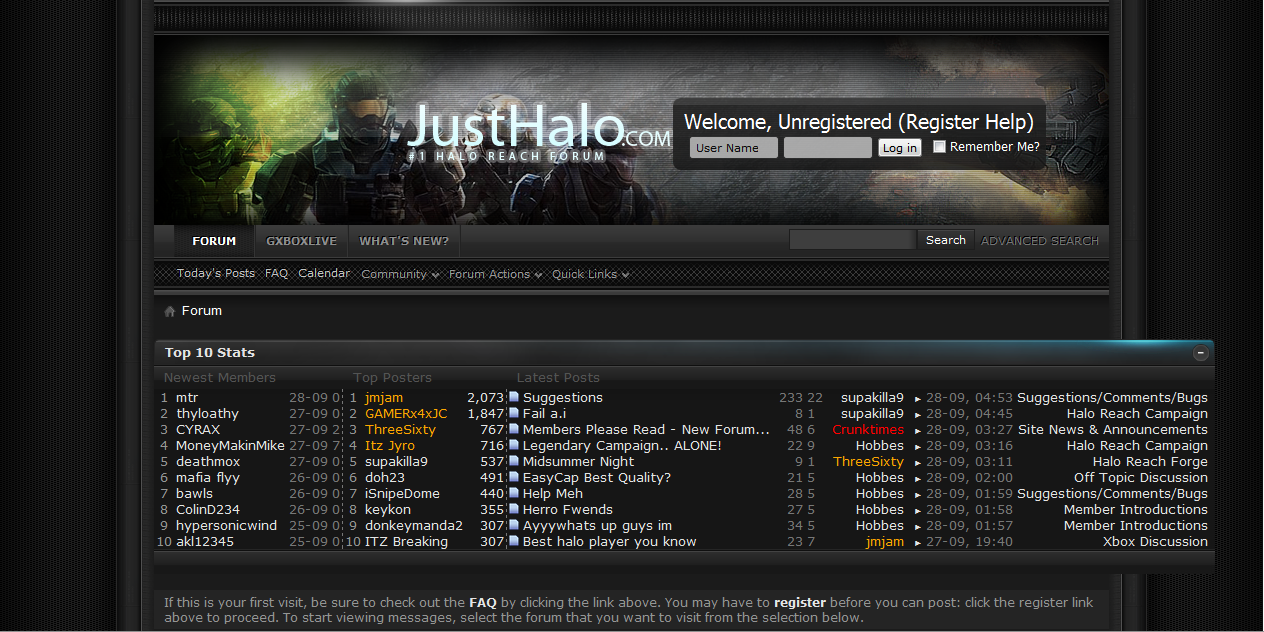Click last-post arrow before 28-09, 01:59
Screen dimensions: 1264x632
point(918,495)
